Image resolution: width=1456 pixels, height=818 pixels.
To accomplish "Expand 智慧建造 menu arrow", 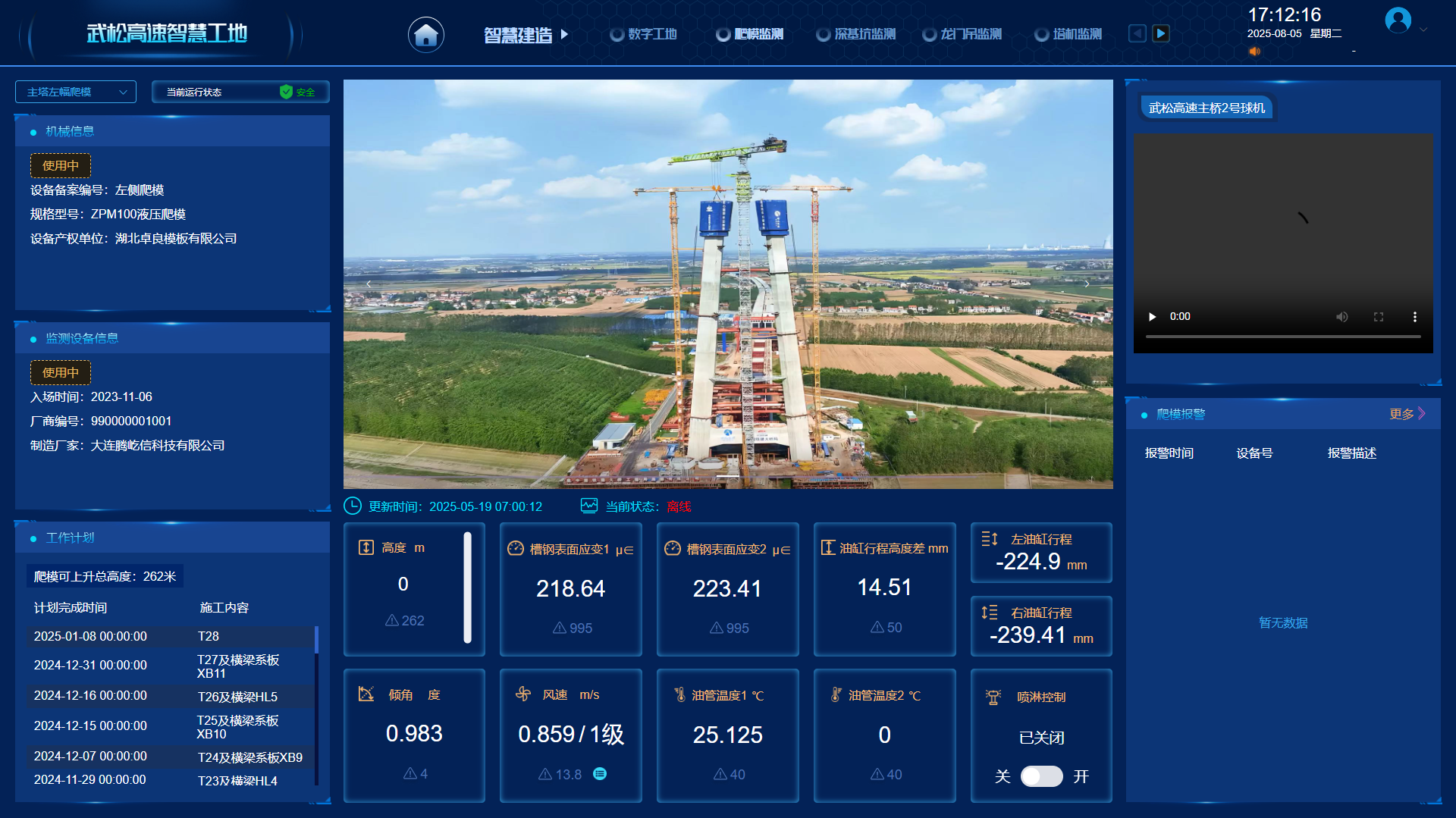I will click(564, 34).
